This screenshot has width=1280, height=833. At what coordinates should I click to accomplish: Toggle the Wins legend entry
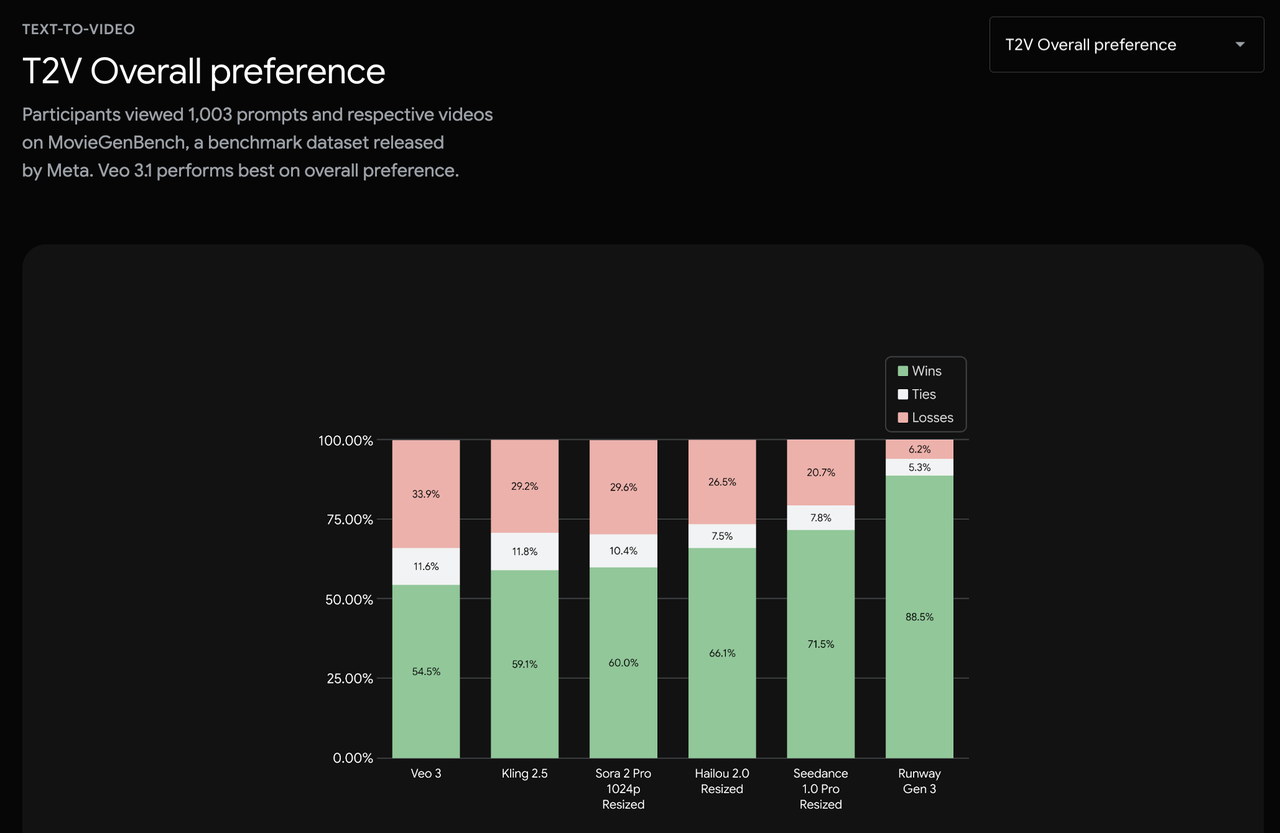pyautogui.click(x=926, y=371)
